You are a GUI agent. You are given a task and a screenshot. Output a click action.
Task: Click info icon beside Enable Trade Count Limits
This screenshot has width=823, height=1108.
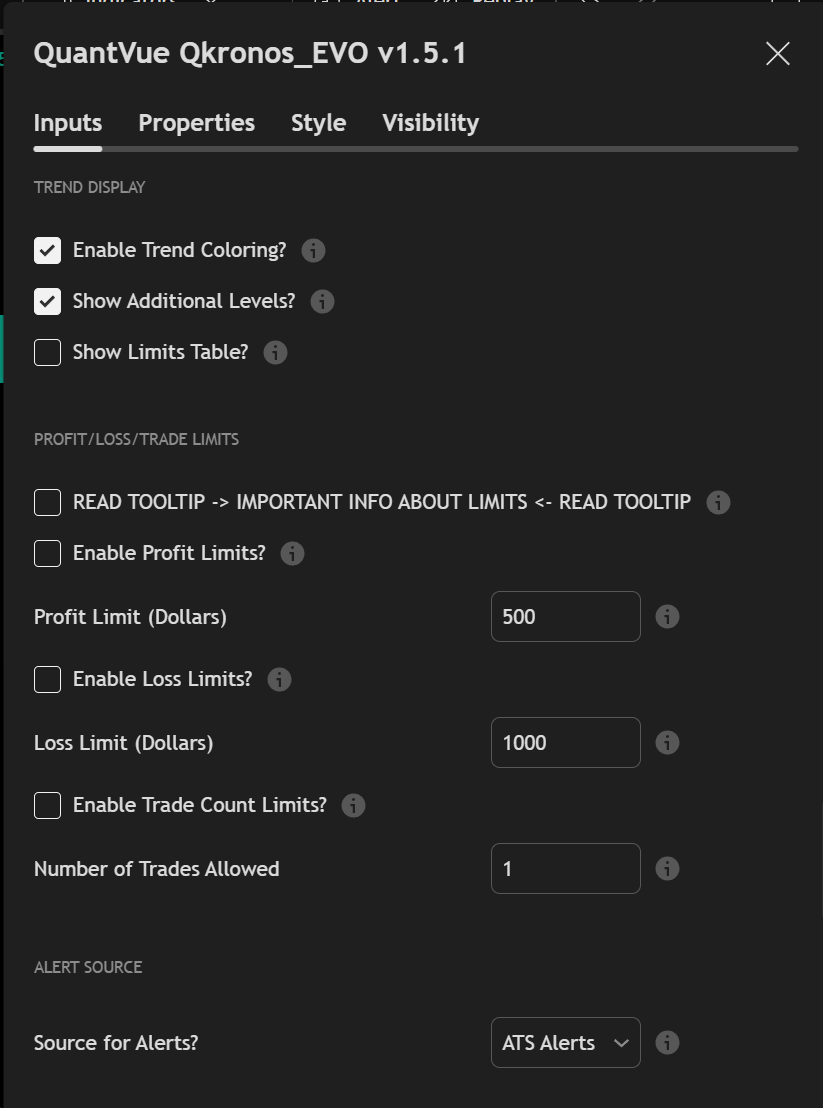pyautogui.click(x=353, y=805)
